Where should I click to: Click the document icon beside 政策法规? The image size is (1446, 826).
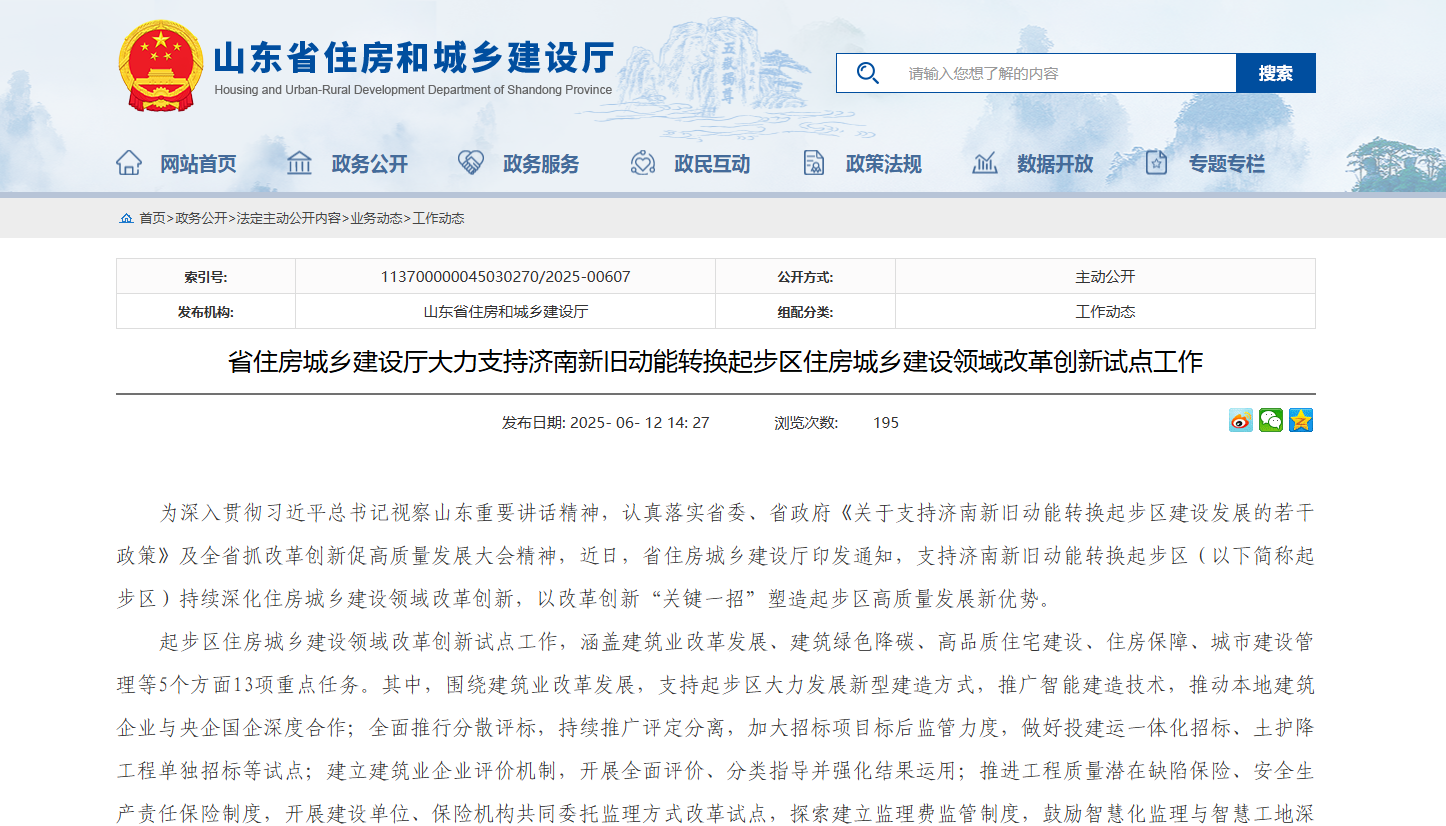click(814, 163)
